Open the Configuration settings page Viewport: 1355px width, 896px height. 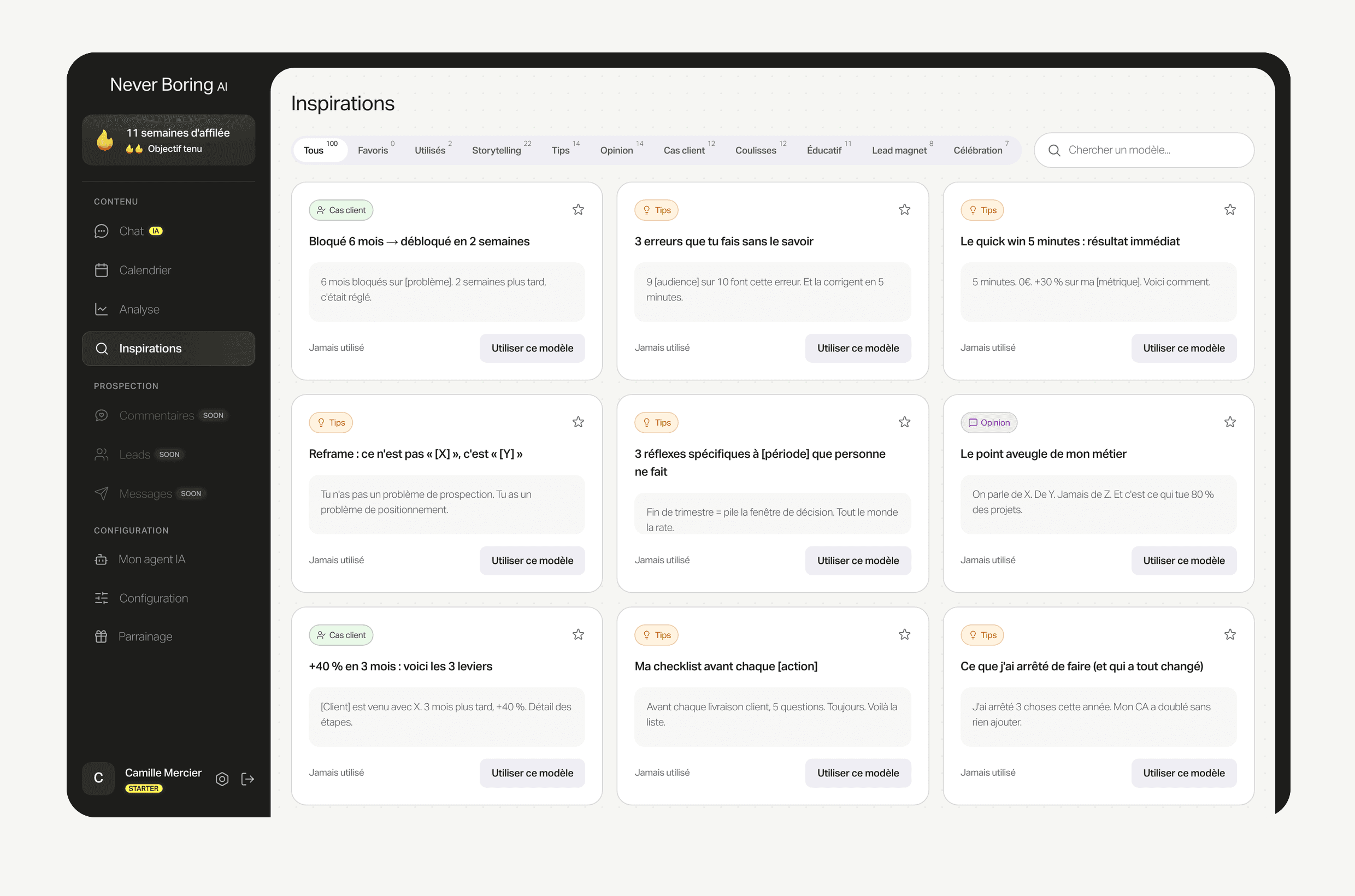click(169, 598)
